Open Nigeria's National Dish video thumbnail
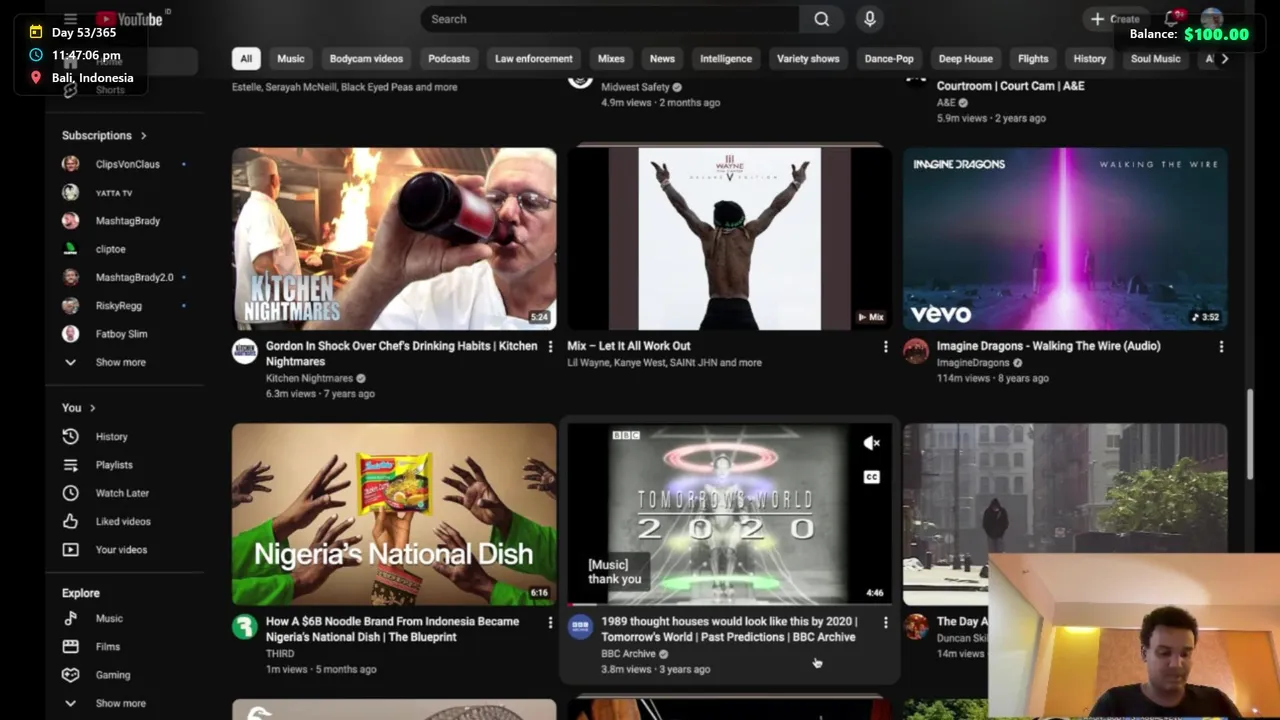The image size is (1280, 720). tap(394, 514)
